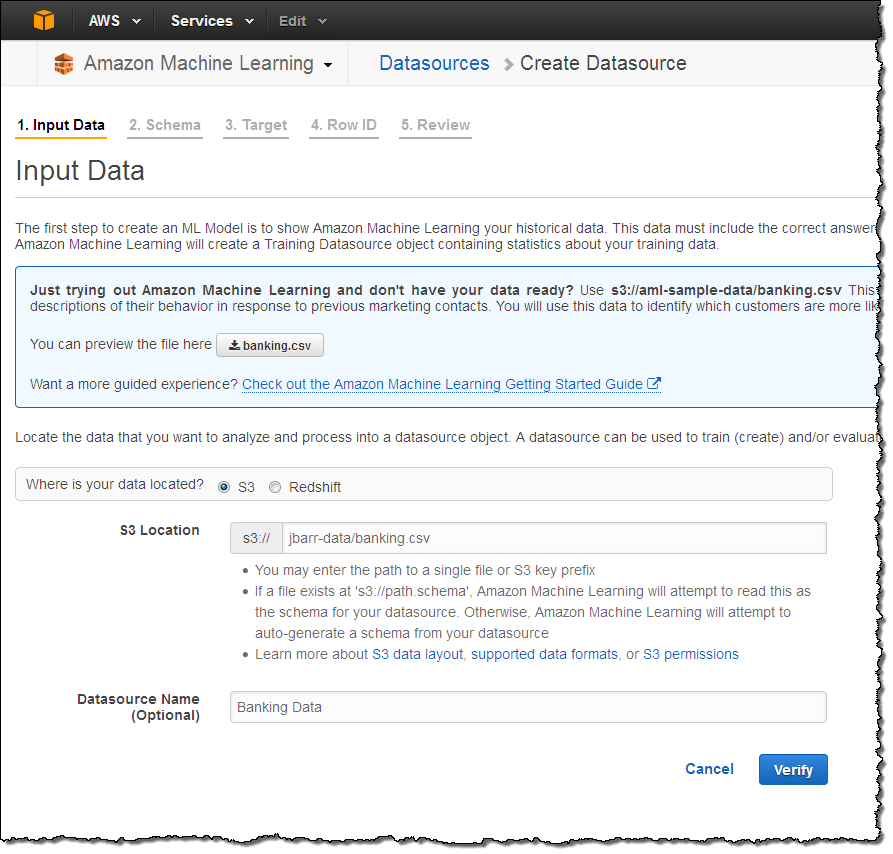Jump to the 5. Review step
Image resolution: width=893 pixels, height=854 pixels.
click(x=435, y=125)
